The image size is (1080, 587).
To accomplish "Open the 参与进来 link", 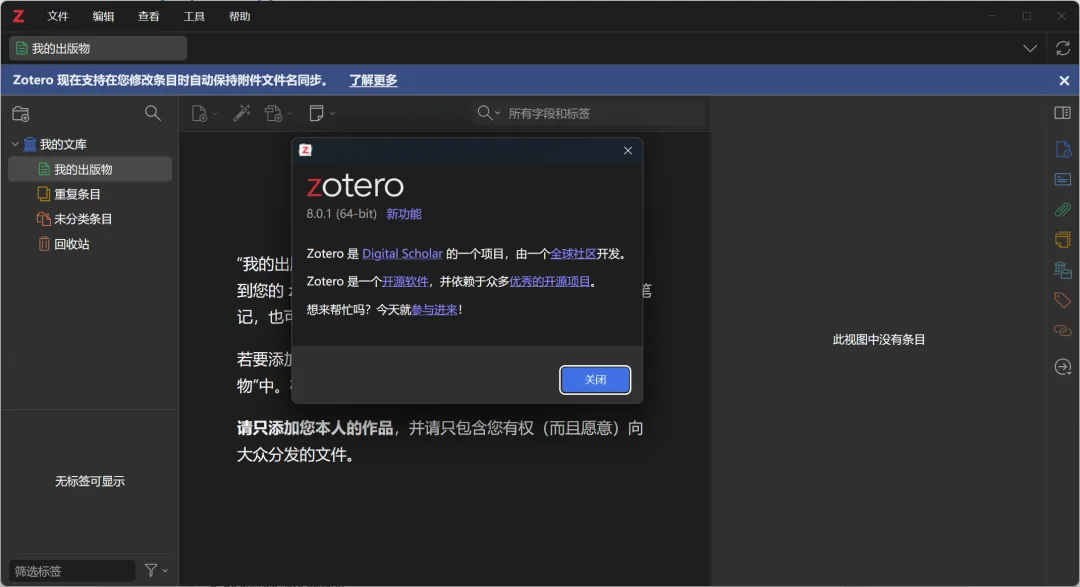I will [434, 309].
